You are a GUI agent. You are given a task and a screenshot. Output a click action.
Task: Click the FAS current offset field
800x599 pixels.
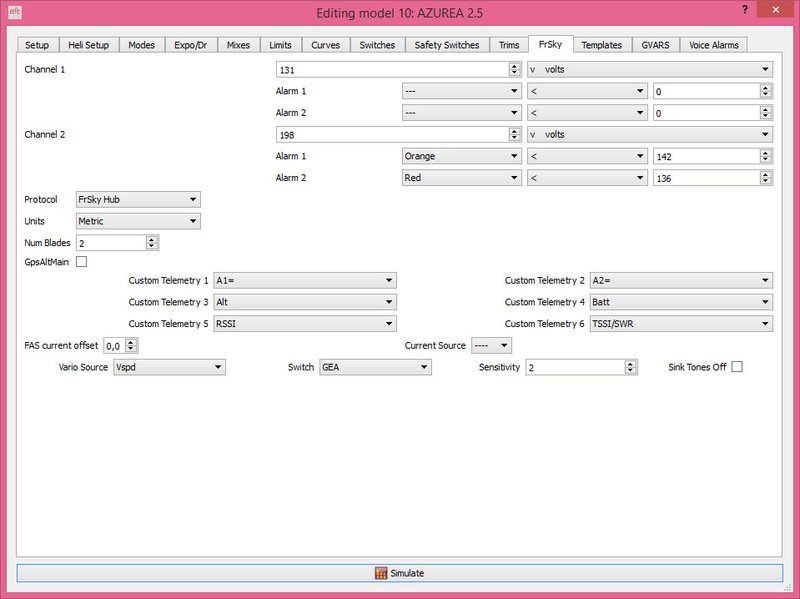coord(120,345)
